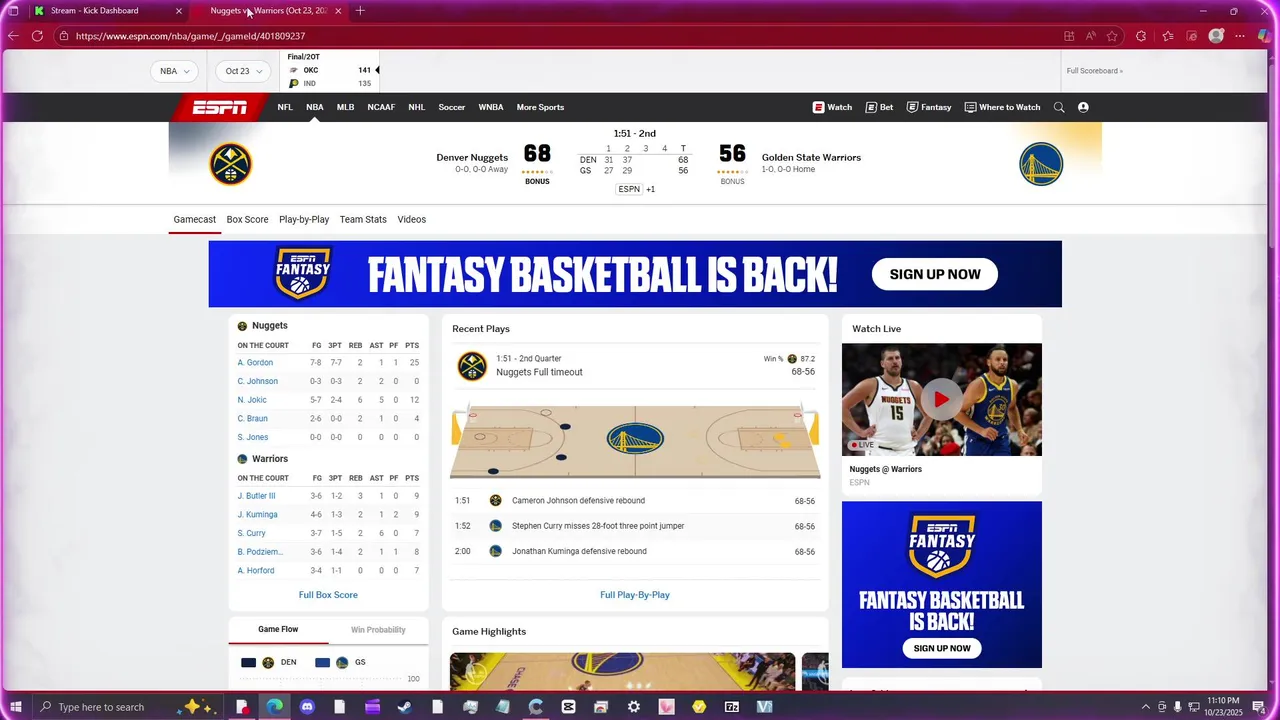
Task: Click the read aloud icon in address bar
Action: (x=1090, y=36)
